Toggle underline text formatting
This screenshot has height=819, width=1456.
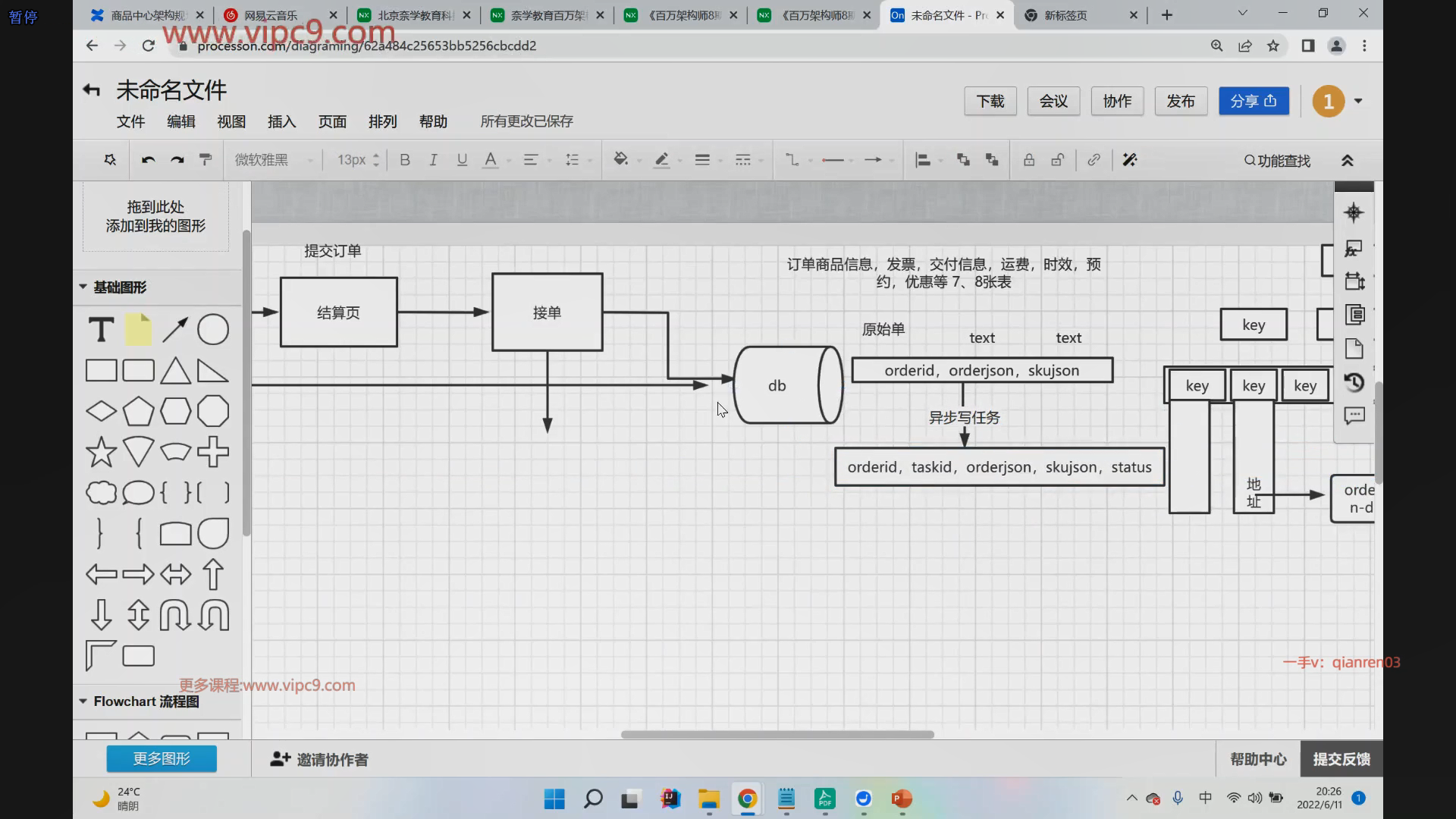(x=462, y=160)
